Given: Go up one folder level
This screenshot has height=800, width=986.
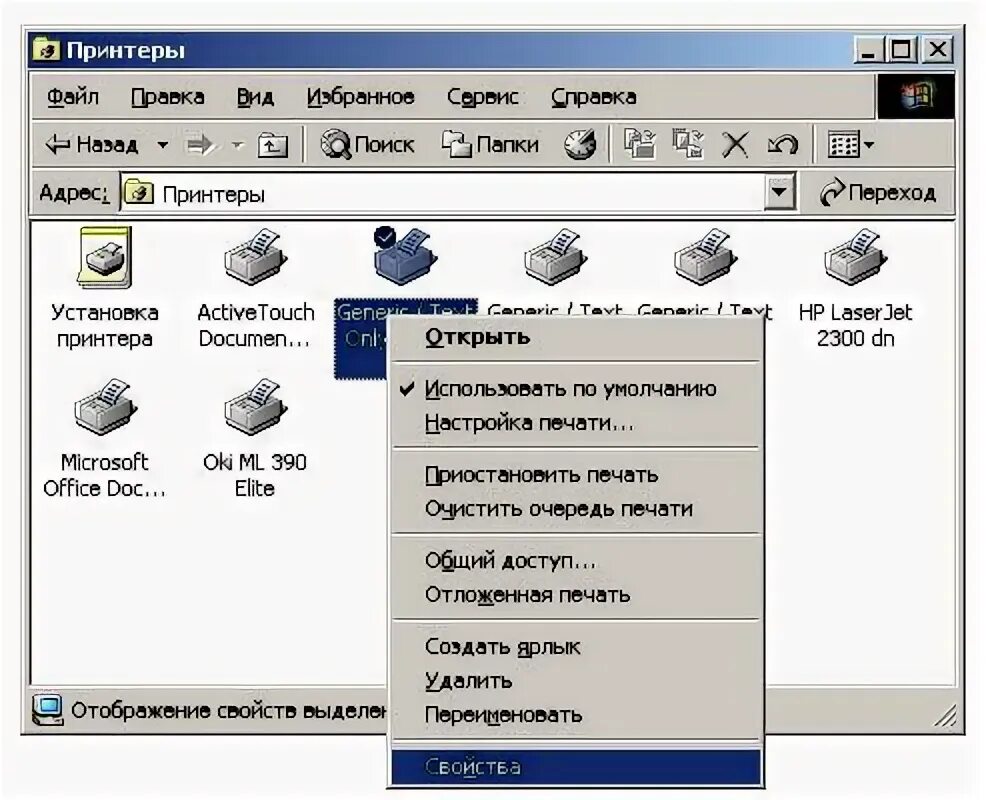Looking at the screenshot, I should tap(272, 145).
